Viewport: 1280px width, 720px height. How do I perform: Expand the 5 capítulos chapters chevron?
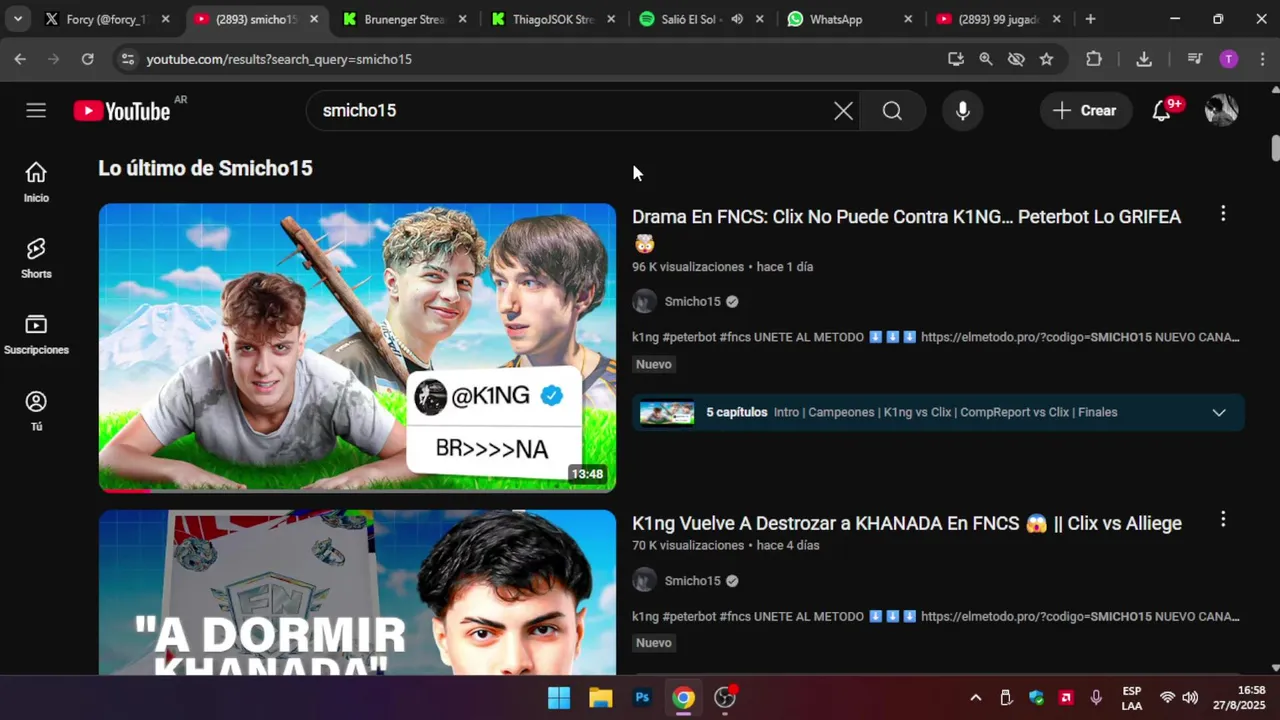click(x=1219, y=412)
